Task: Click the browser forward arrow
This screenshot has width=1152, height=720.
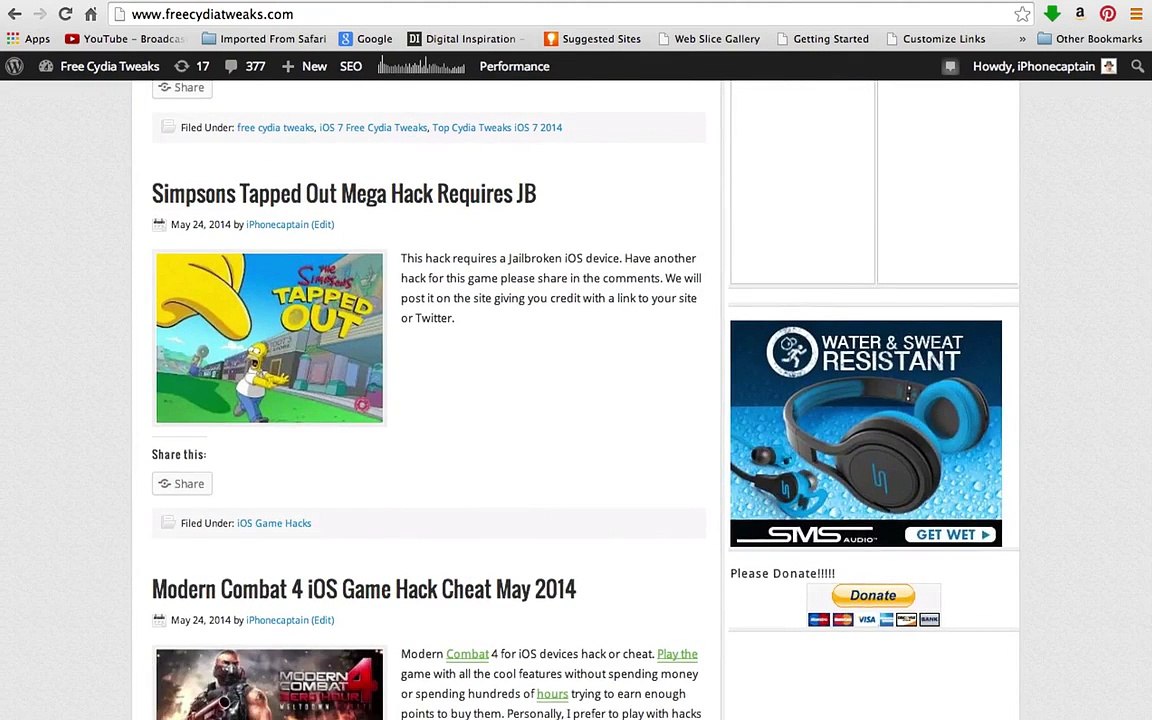Action: point(40,14)
